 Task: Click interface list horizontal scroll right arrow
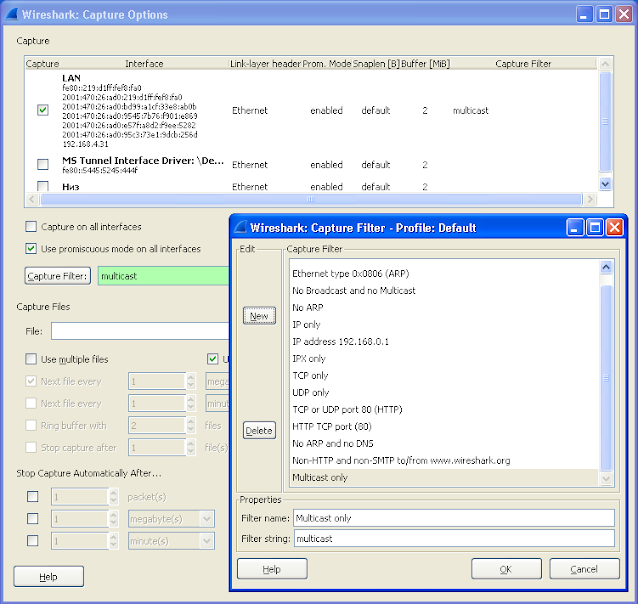click(590, 199)
